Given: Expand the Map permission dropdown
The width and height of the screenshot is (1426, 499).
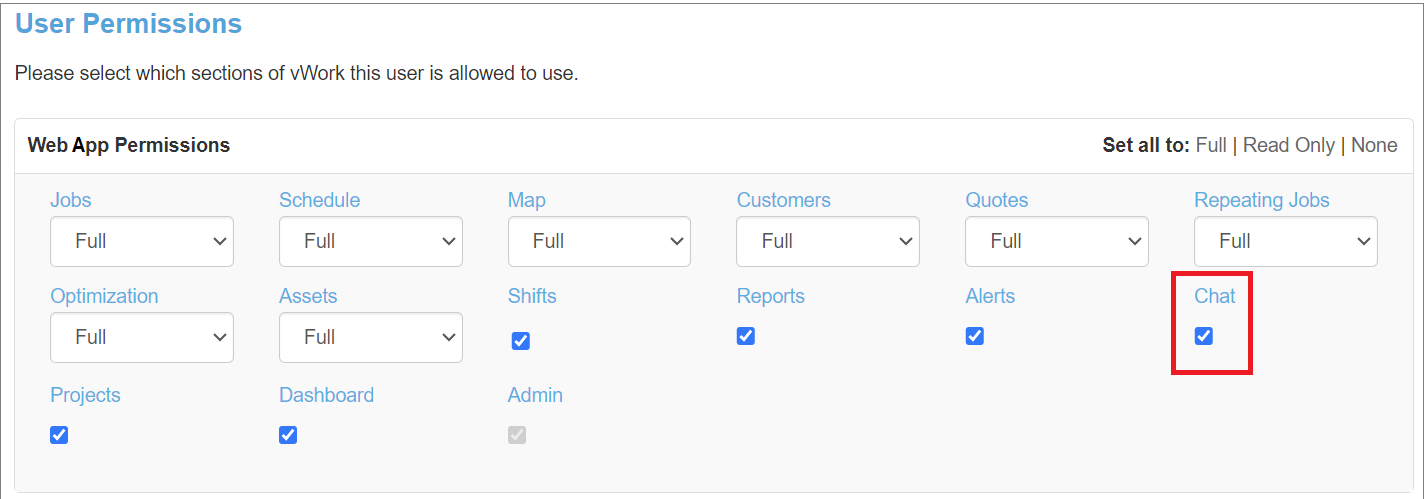Looking at the screenshot, I should (599, 241).
